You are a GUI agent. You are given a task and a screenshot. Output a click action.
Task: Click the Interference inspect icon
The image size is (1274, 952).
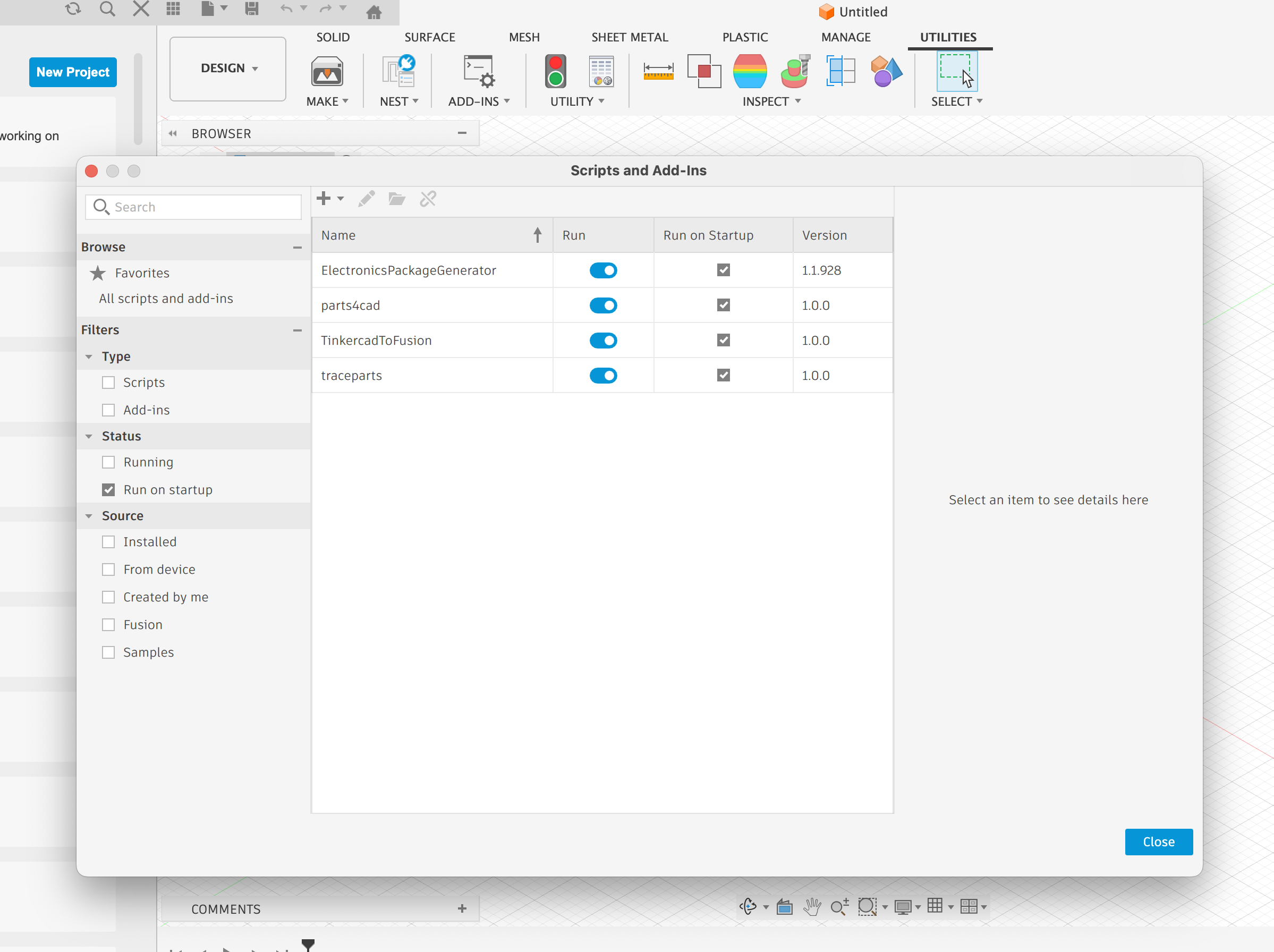(704, 71)
